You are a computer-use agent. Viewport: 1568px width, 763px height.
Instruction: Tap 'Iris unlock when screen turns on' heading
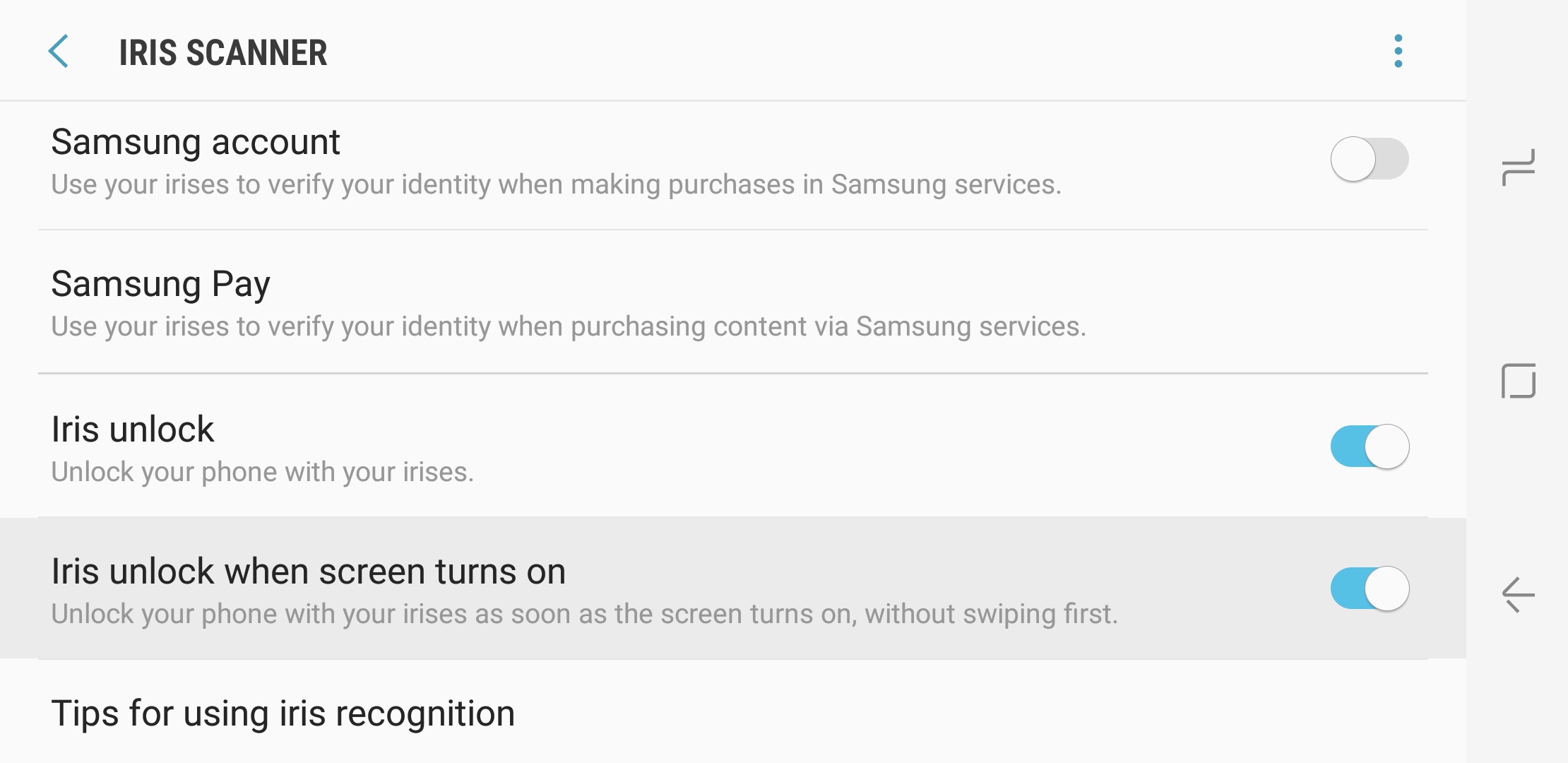coord(309,571)
